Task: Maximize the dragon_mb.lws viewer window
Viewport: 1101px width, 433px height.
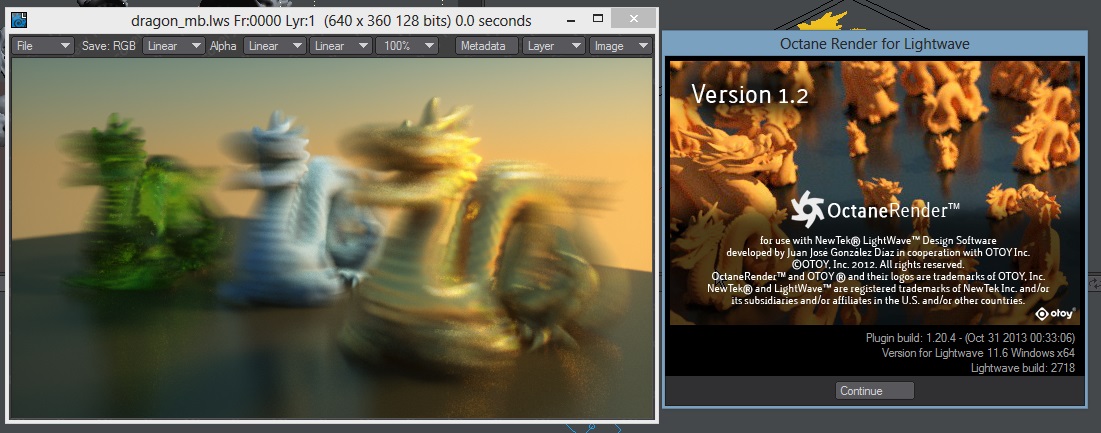Action: [x=598, y=19]
